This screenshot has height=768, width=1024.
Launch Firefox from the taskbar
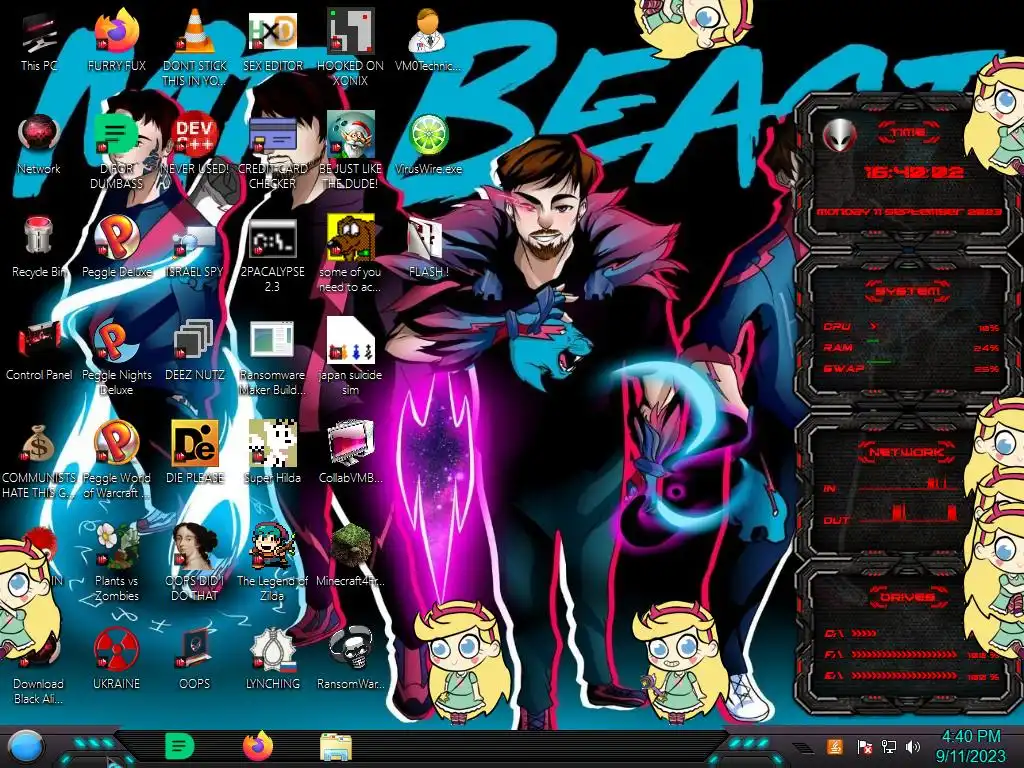coord(258,746)
